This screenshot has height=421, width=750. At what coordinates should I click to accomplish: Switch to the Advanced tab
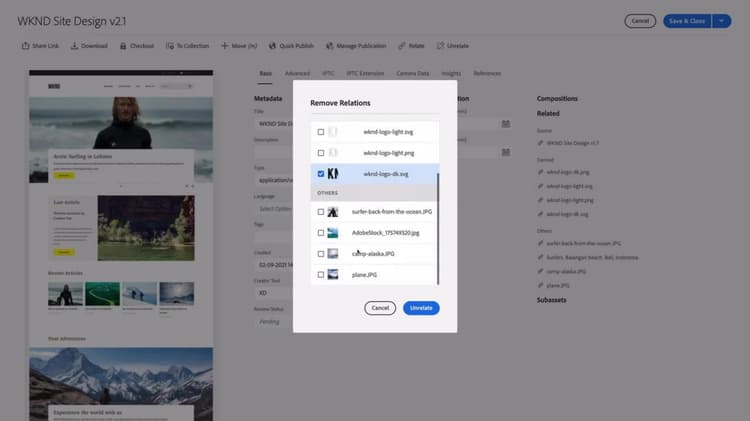point(298,74)
